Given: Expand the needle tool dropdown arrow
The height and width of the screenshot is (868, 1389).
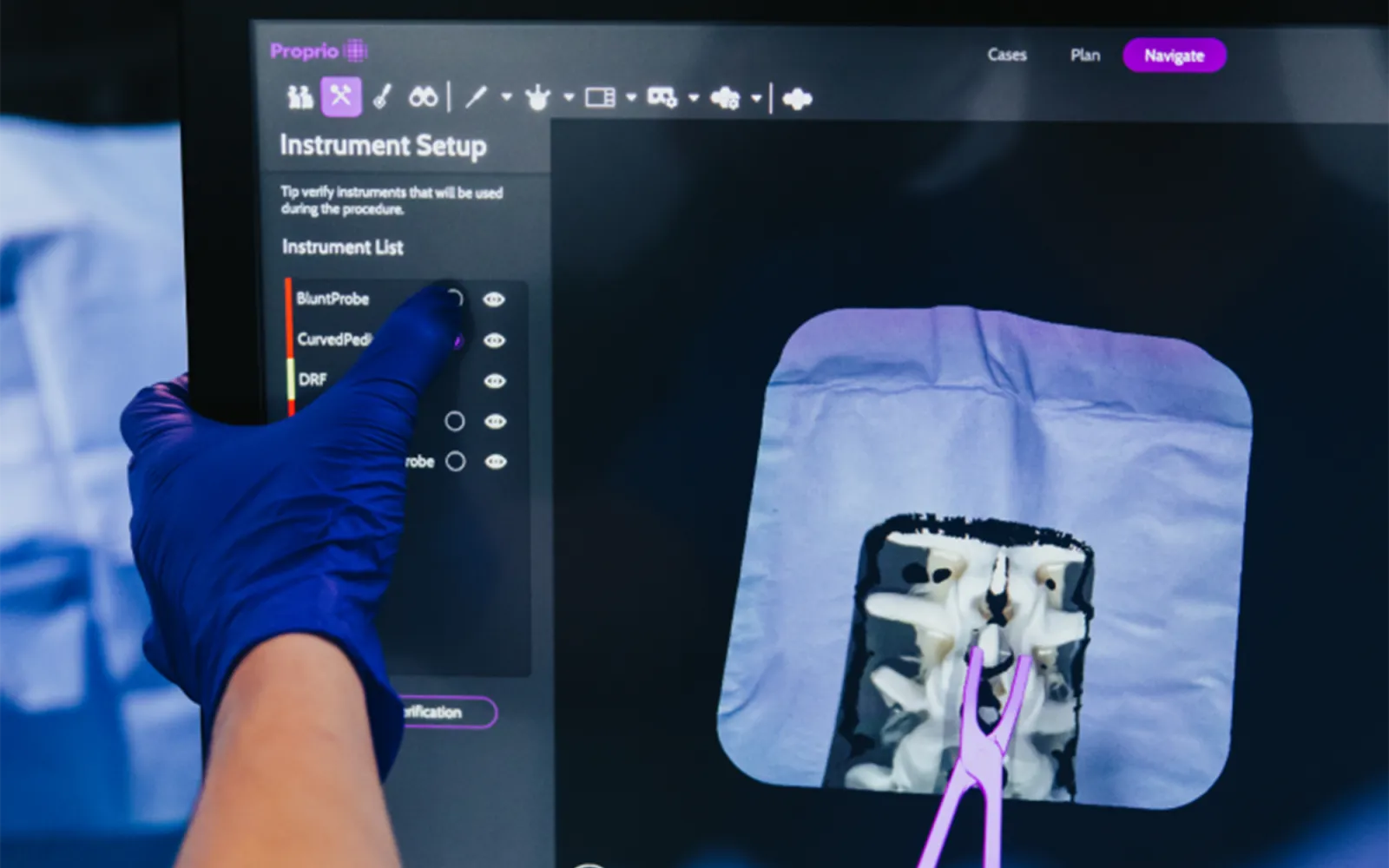Looking at the screenshot, I should click(506, 97).
